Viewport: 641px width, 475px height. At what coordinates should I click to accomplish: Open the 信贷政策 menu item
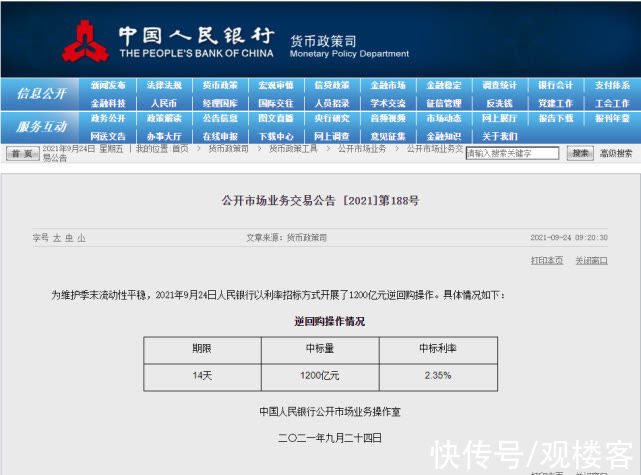coord(332,85)
